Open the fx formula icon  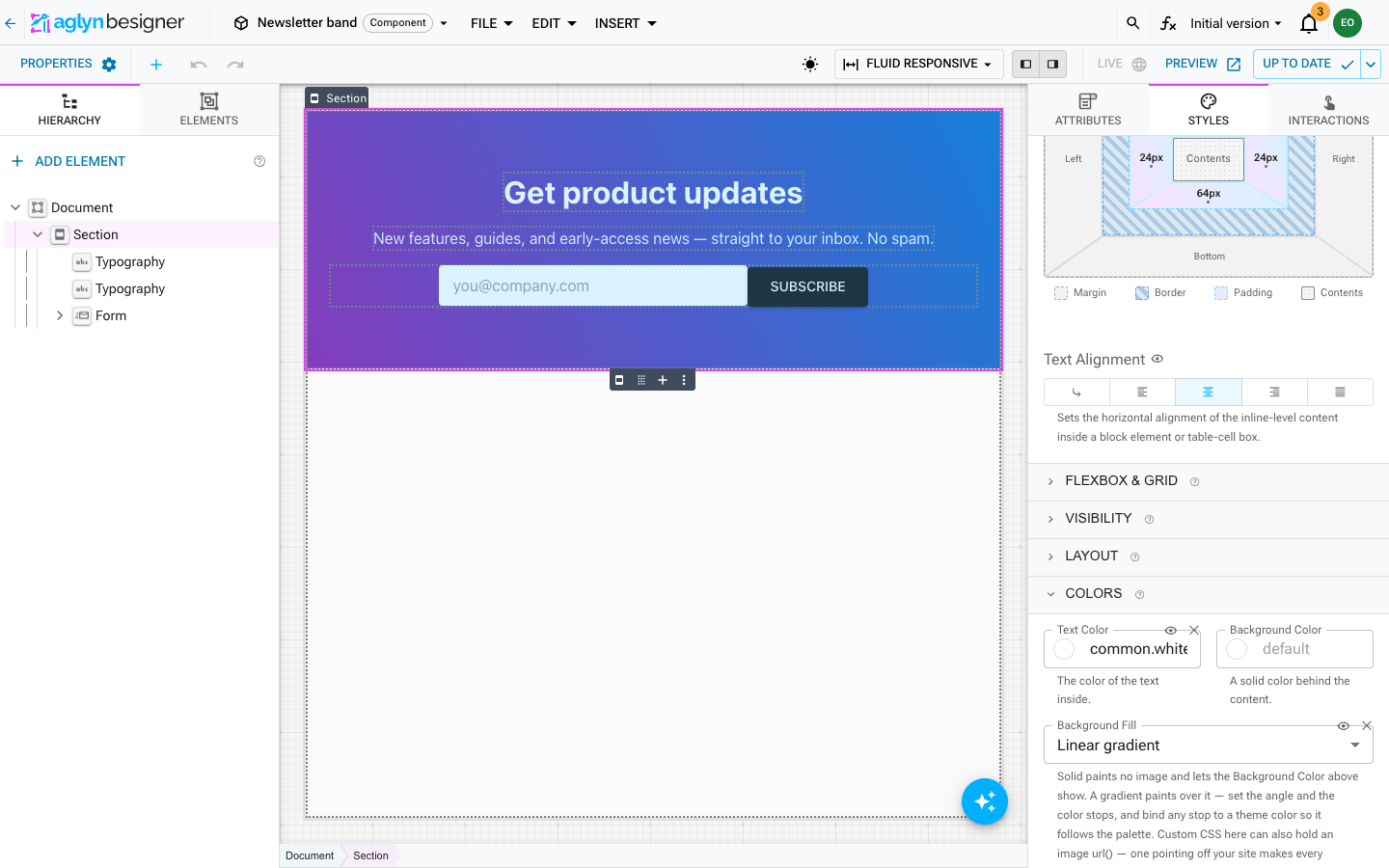pos(1168,23)
